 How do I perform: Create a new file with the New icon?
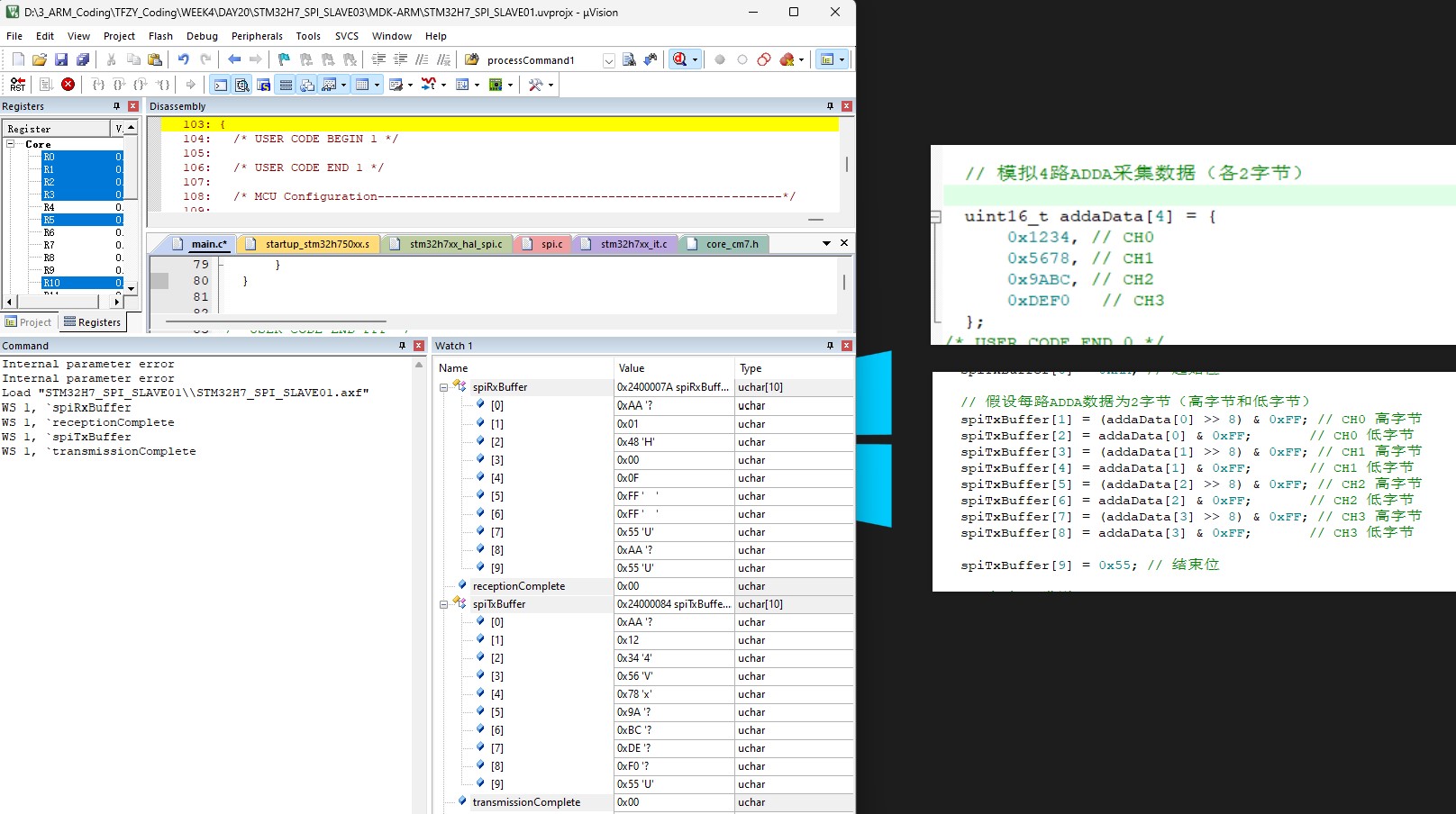point(18,59)
